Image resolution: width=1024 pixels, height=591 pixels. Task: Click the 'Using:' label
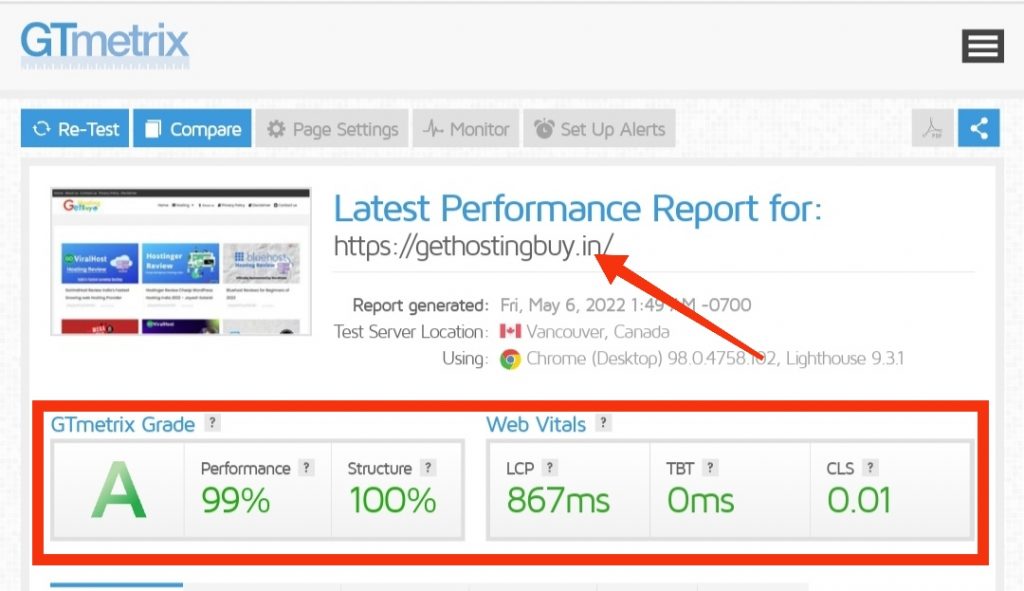coord(465,359)
